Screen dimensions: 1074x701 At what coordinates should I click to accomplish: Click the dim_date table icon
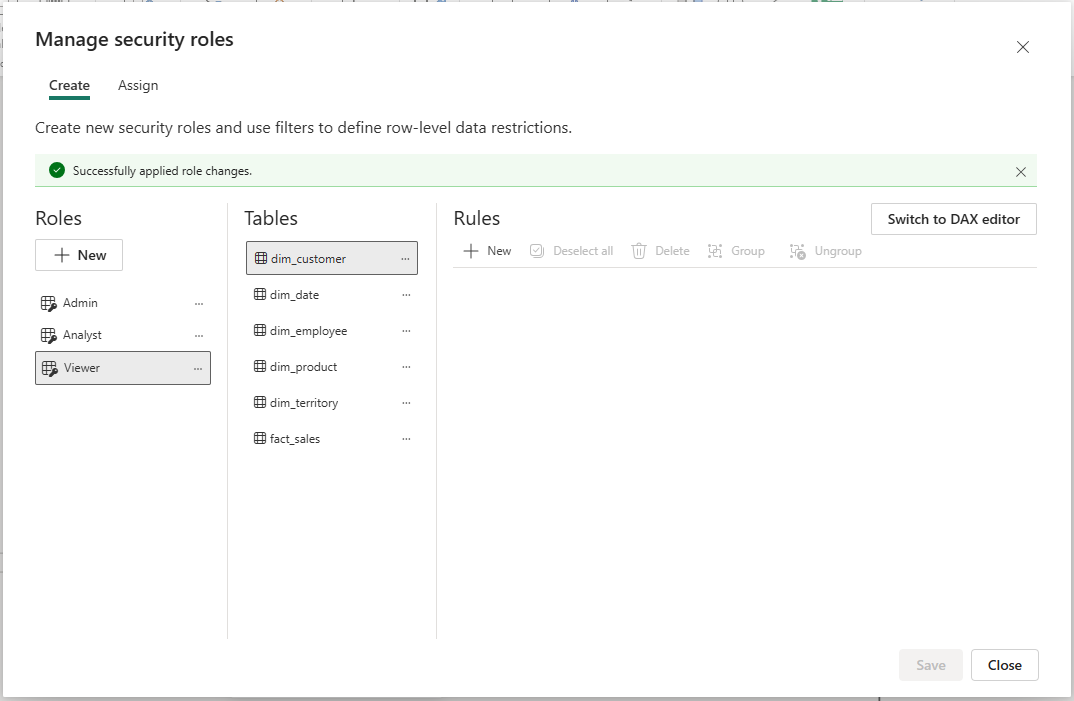[x=260, y=294]
